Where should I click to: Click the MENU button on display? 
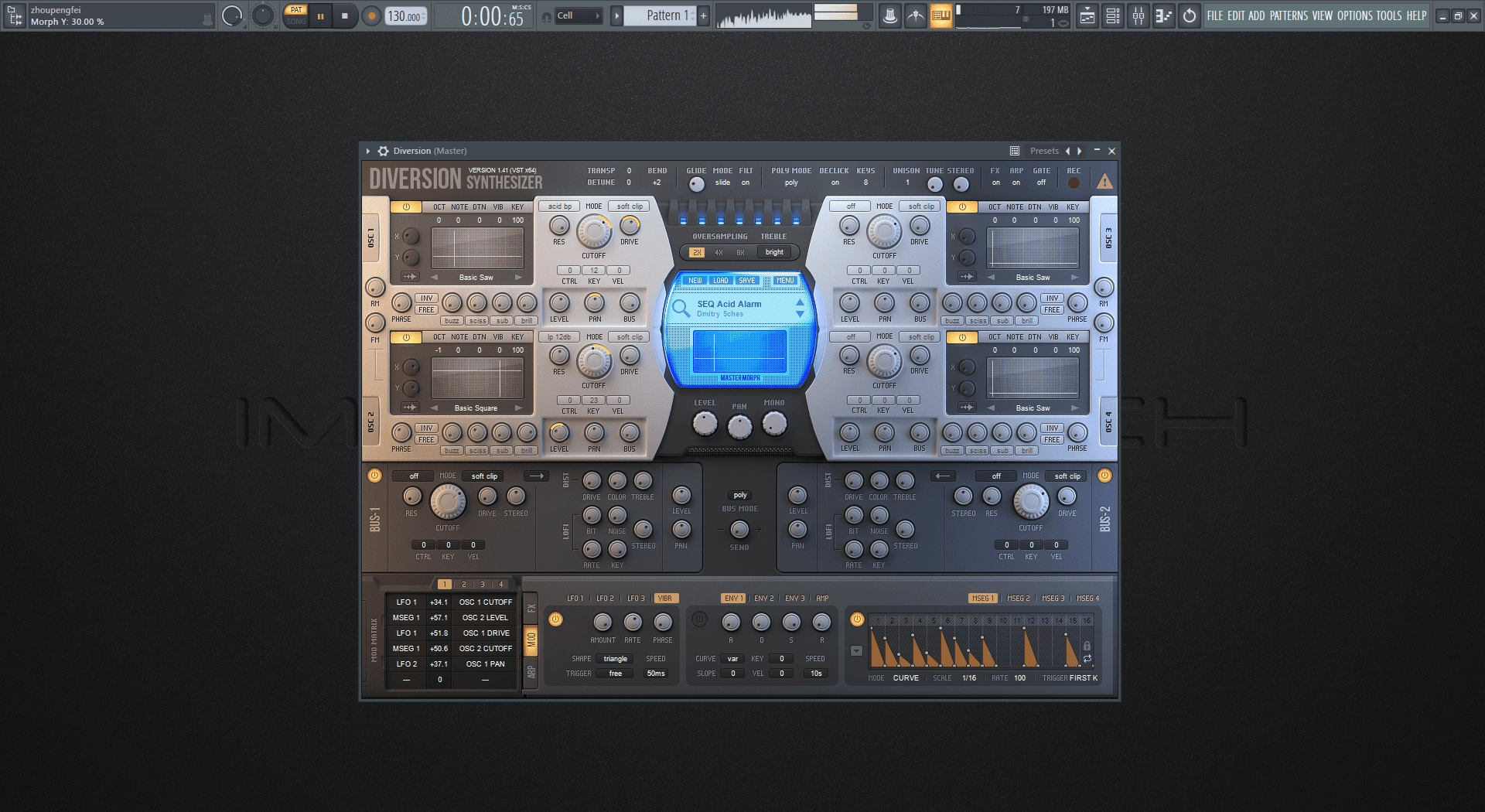pyautogui.click(x=785, y=281)
